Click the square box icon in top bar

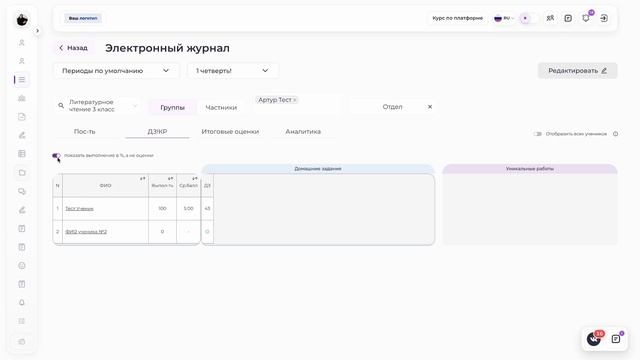568,18
